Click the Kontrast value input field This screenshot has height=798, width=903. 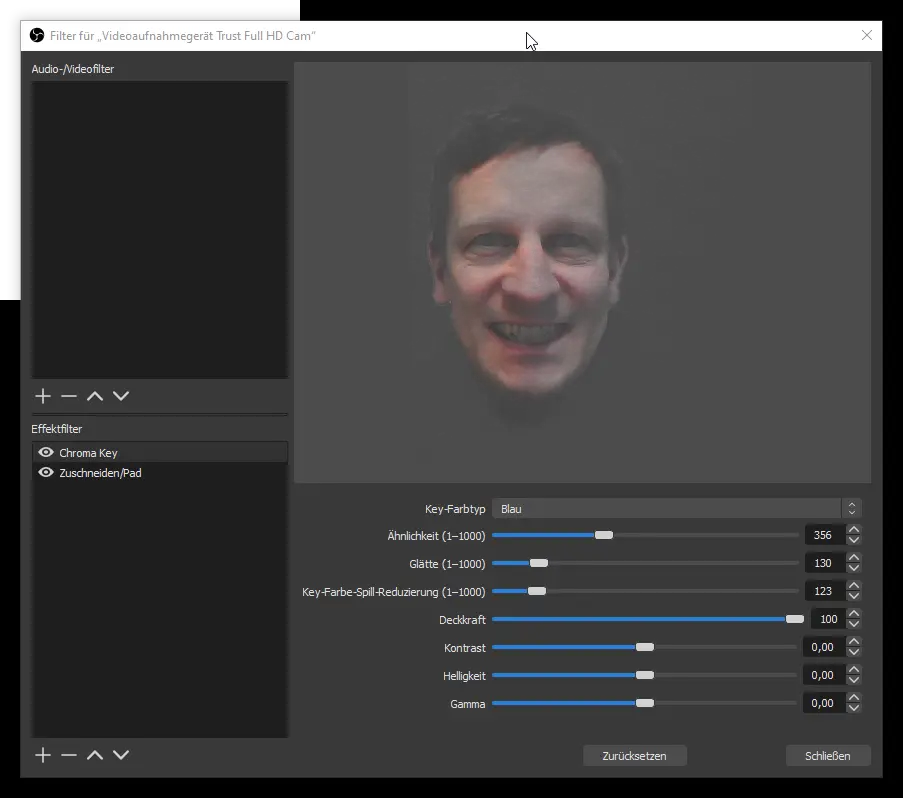click(824, 647)
